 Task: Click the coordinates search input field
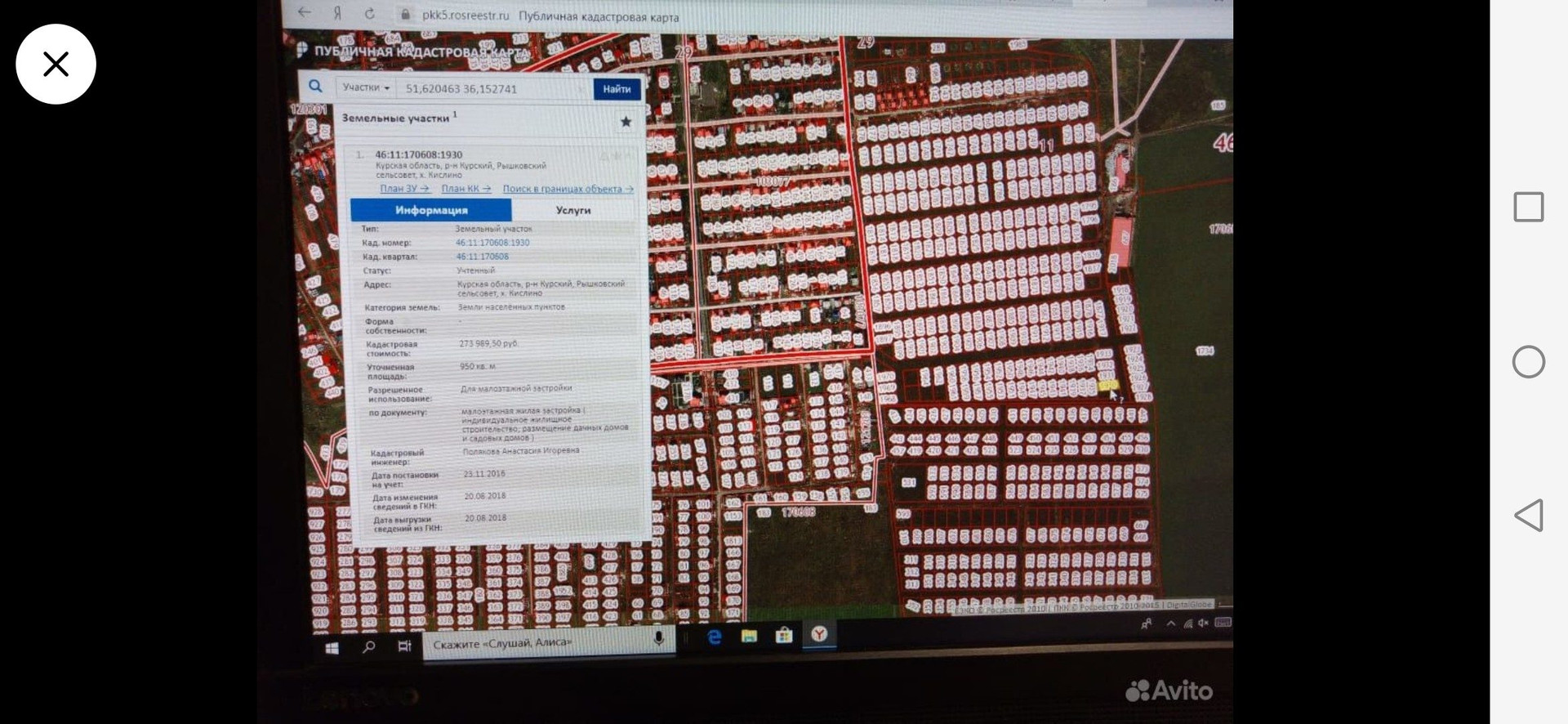click(x=495, y=88)
